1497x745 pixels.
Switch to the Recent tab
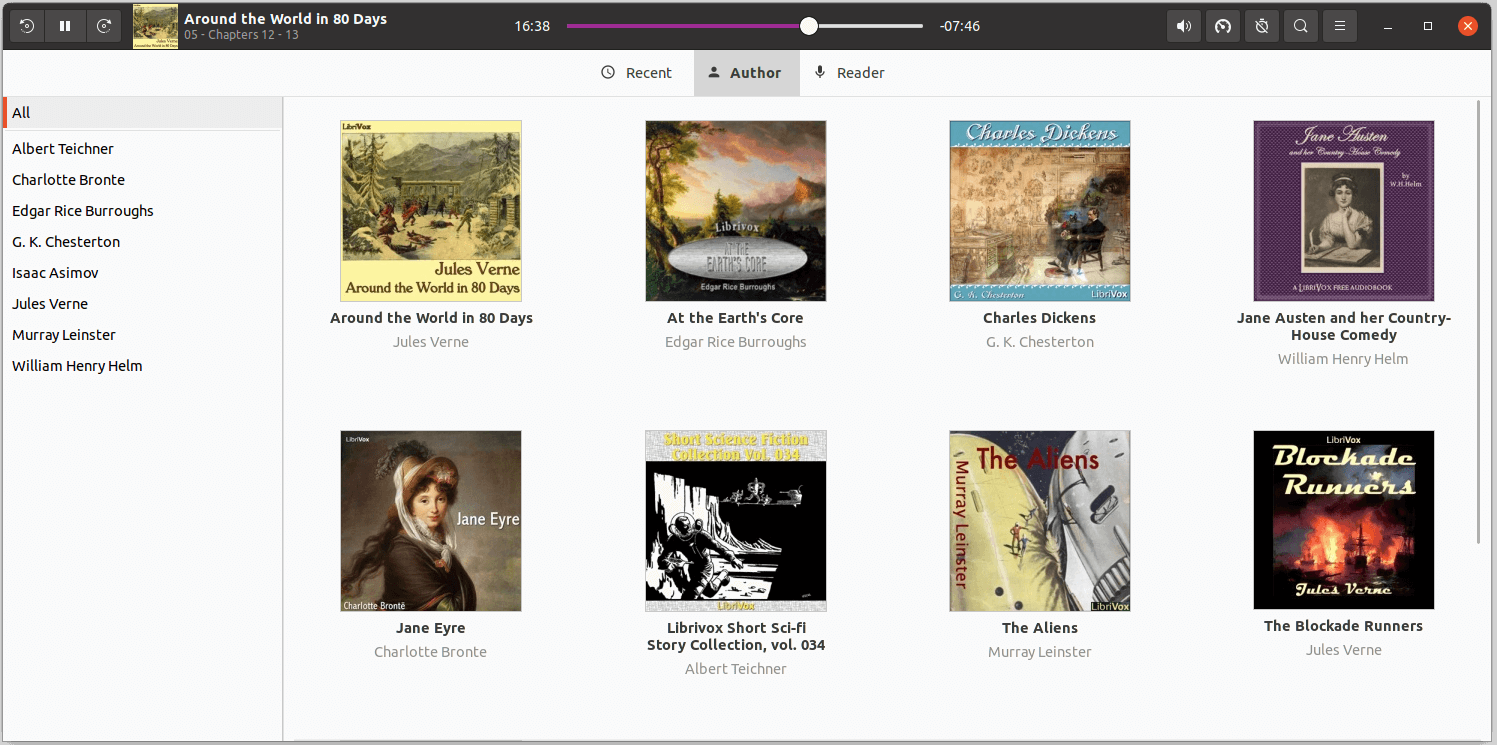coord(637,73)
